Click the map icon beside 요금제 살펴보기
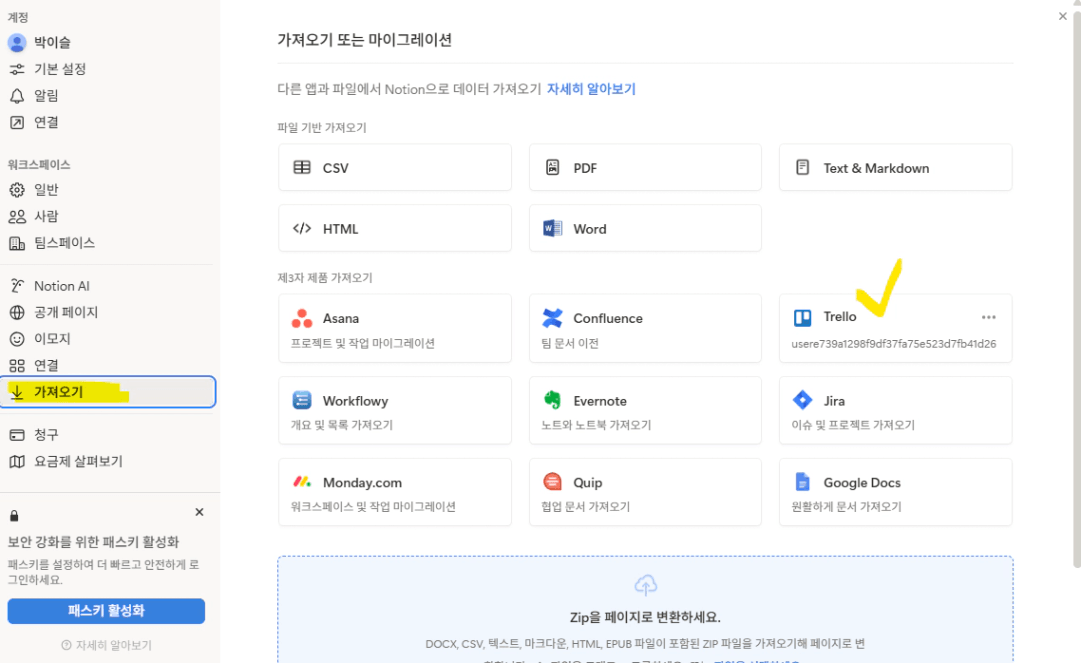The height and width of the screenshot is (663, 1081). tap(17, 462)
